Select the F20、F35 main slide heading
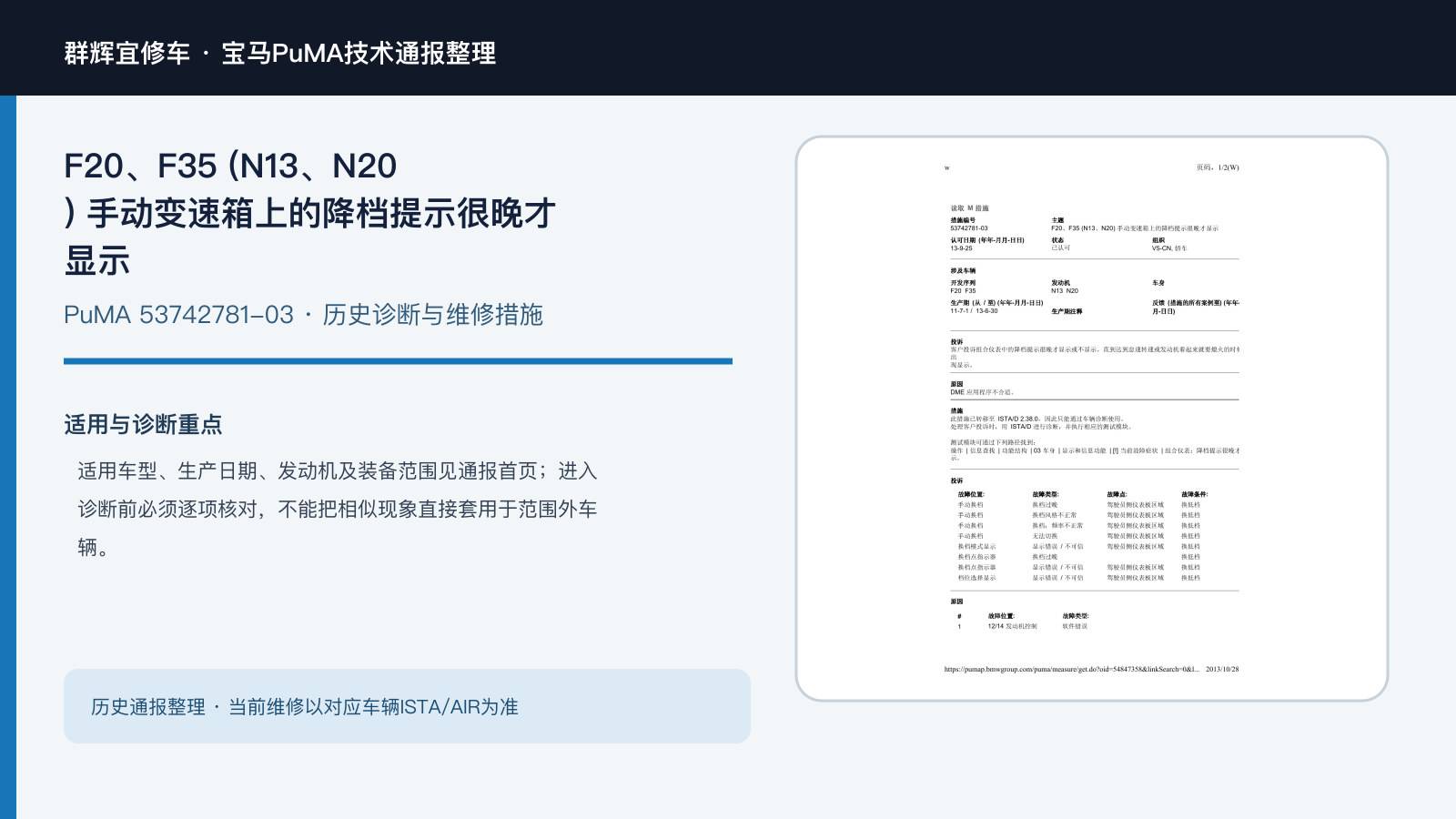Image resolution: width=1456 pixels, height=819 pixels. click(310, 213)
